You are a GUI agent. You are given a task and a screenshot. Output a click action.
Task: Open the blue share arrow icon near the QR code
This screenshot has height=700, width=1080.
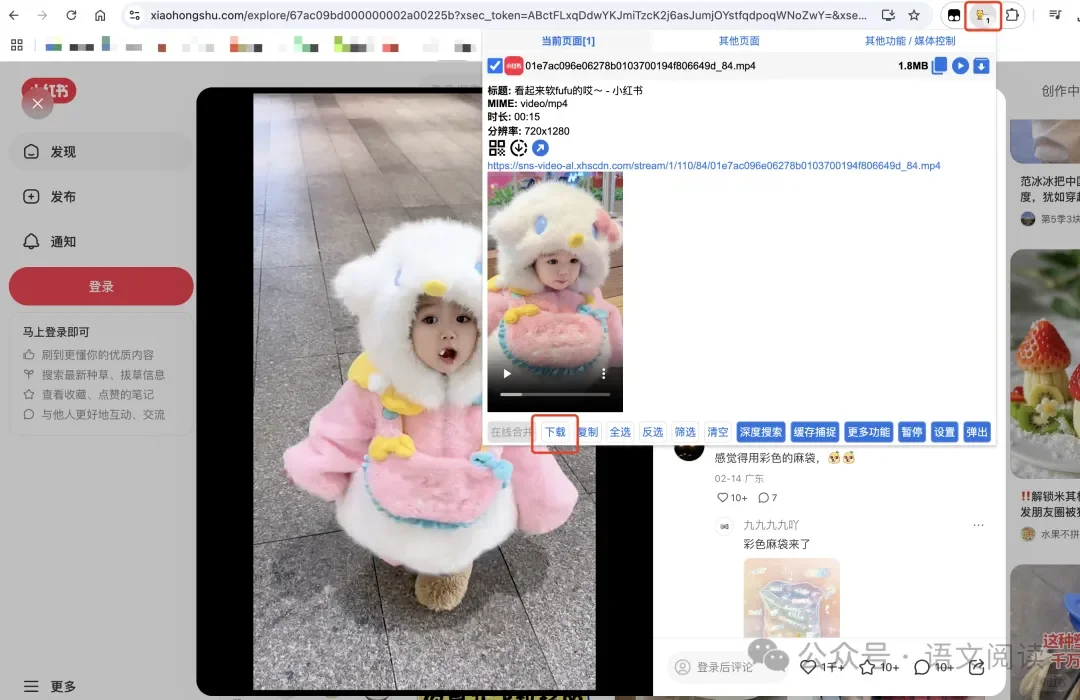point(541,147)
